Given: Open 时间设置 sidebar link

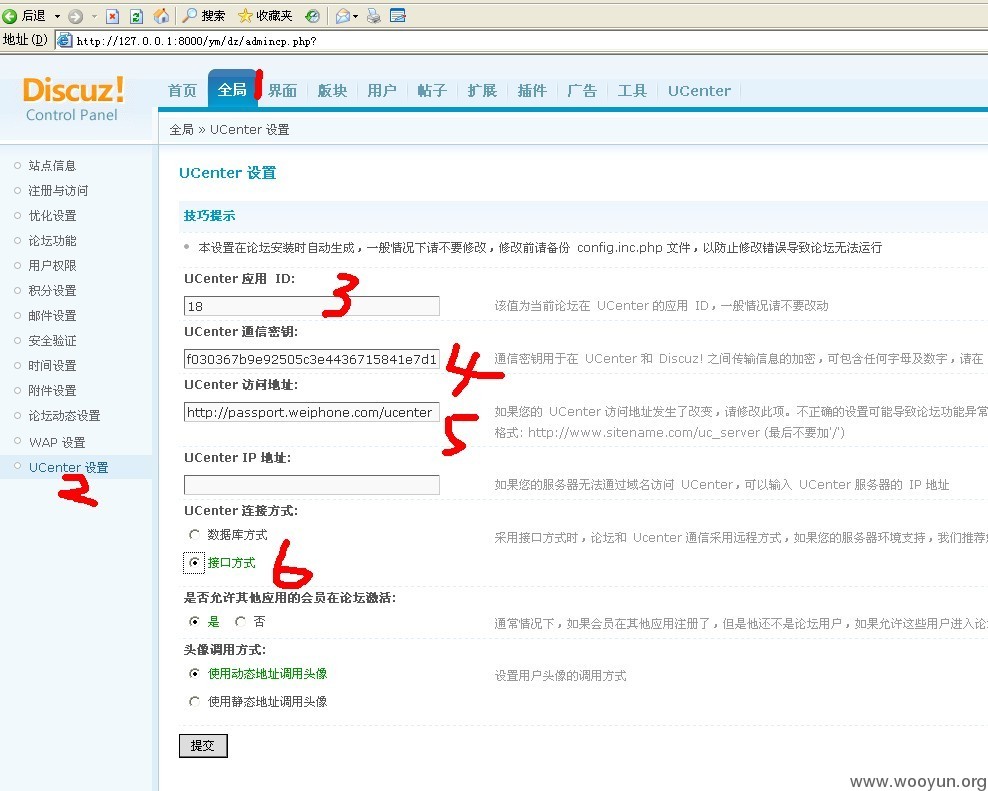Looking at the screenshot, I should coord(52,366).
